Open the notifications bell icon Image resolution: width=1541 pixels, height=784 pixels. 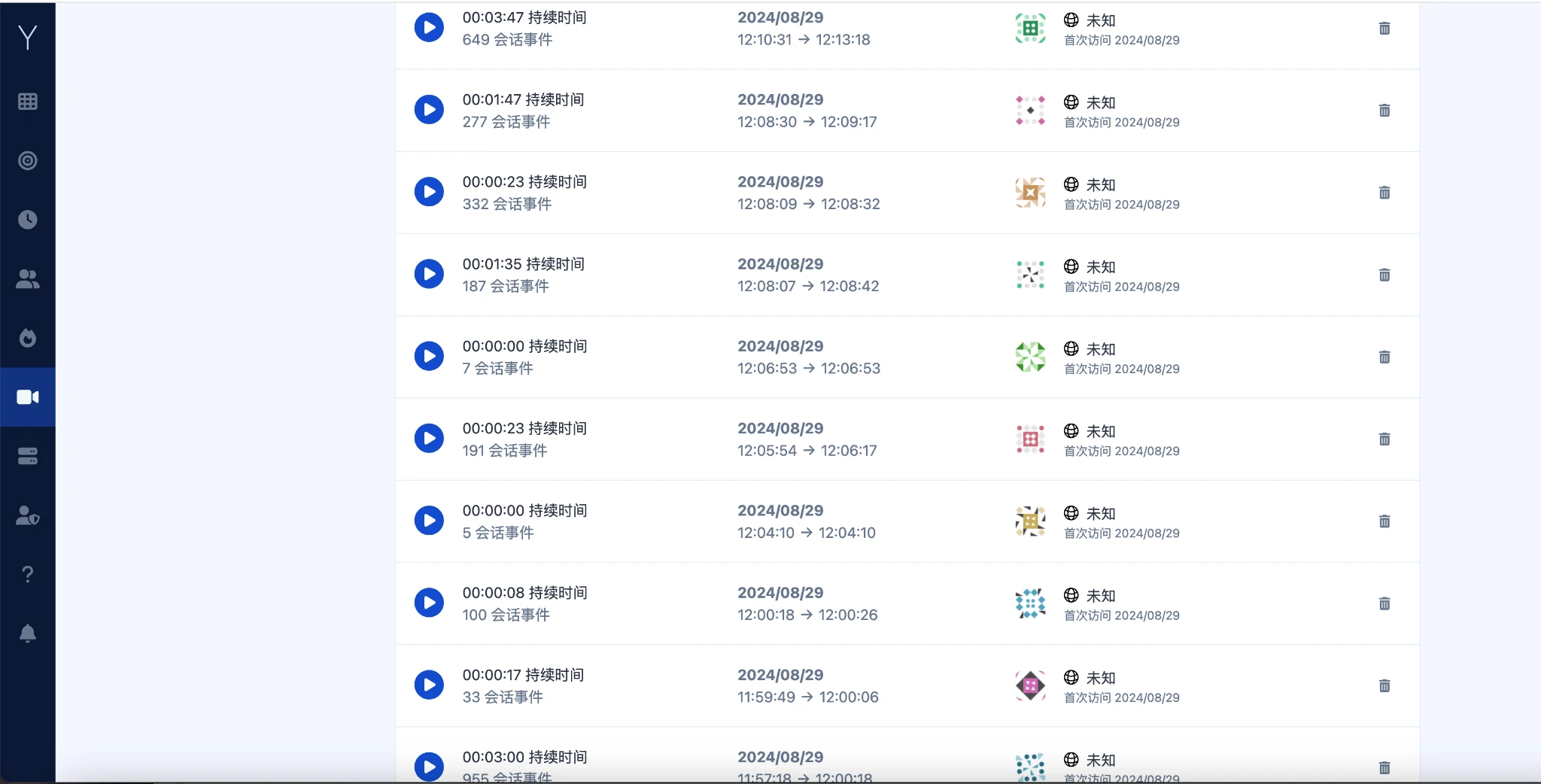(28, 634)
